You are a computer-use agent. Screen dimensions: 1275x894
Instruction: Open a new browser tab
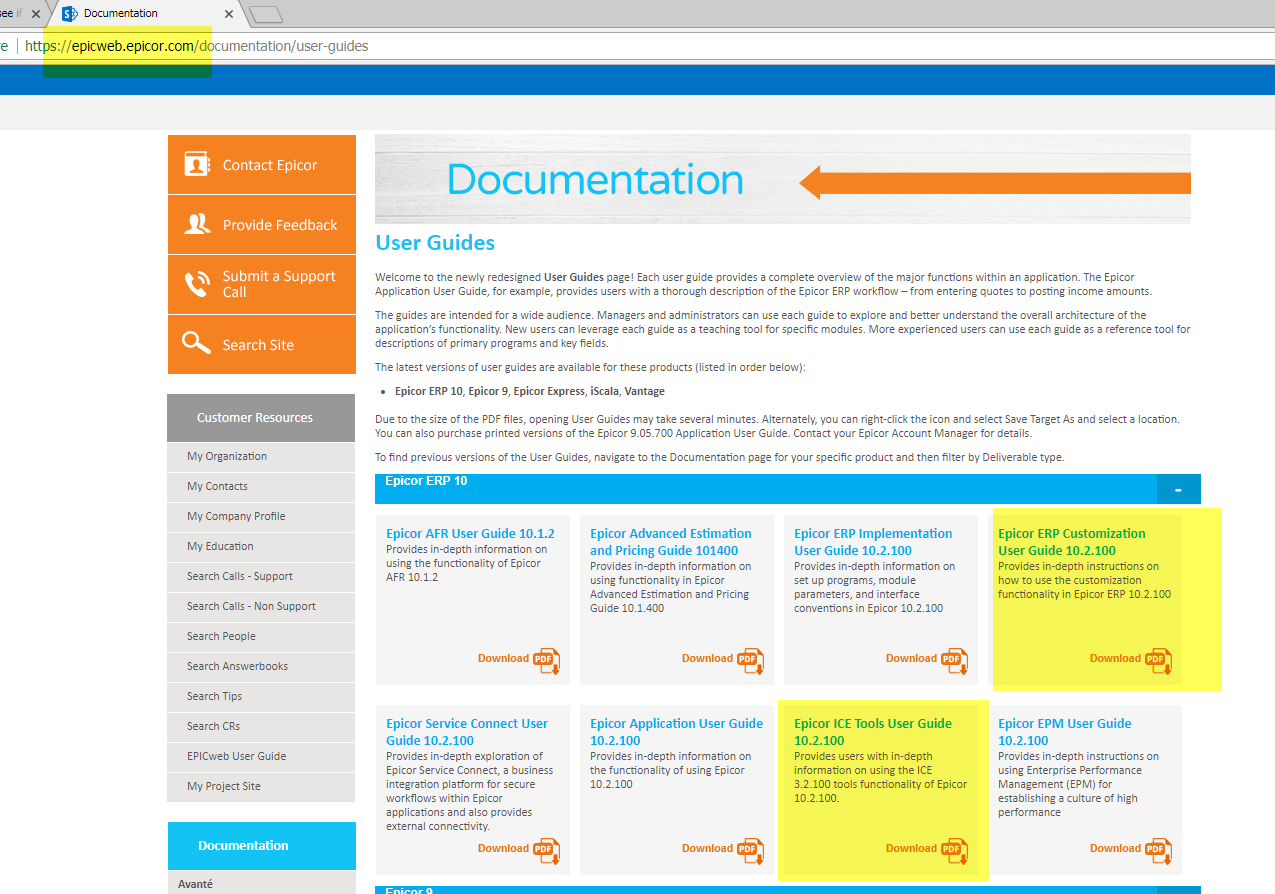(266, 14)
